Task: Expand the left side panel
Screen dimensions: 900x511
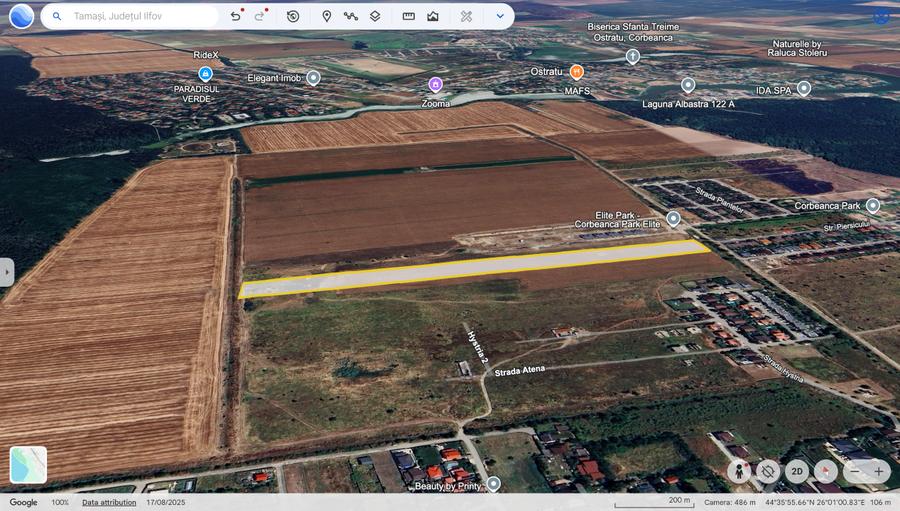Action: (x=6, y=272)
